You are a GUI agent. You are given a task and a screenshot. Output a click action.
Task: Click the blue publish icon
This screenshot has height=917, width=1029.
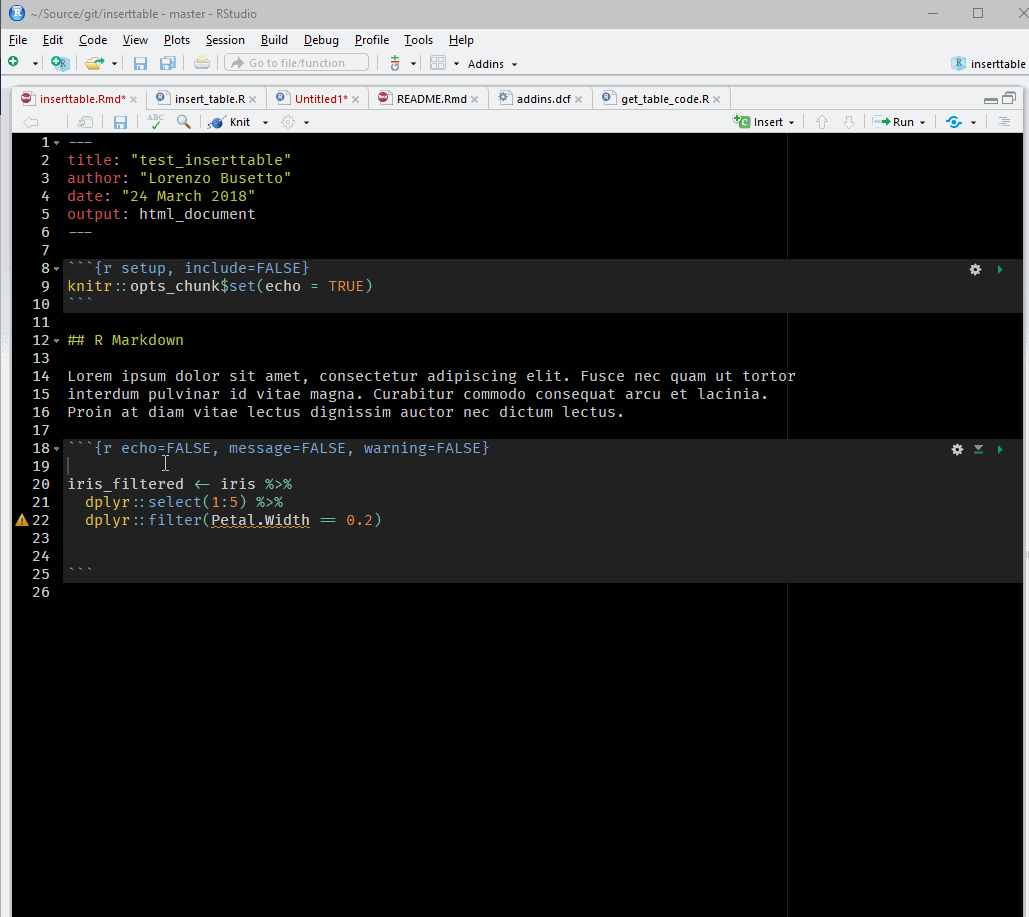click(954, 122)
